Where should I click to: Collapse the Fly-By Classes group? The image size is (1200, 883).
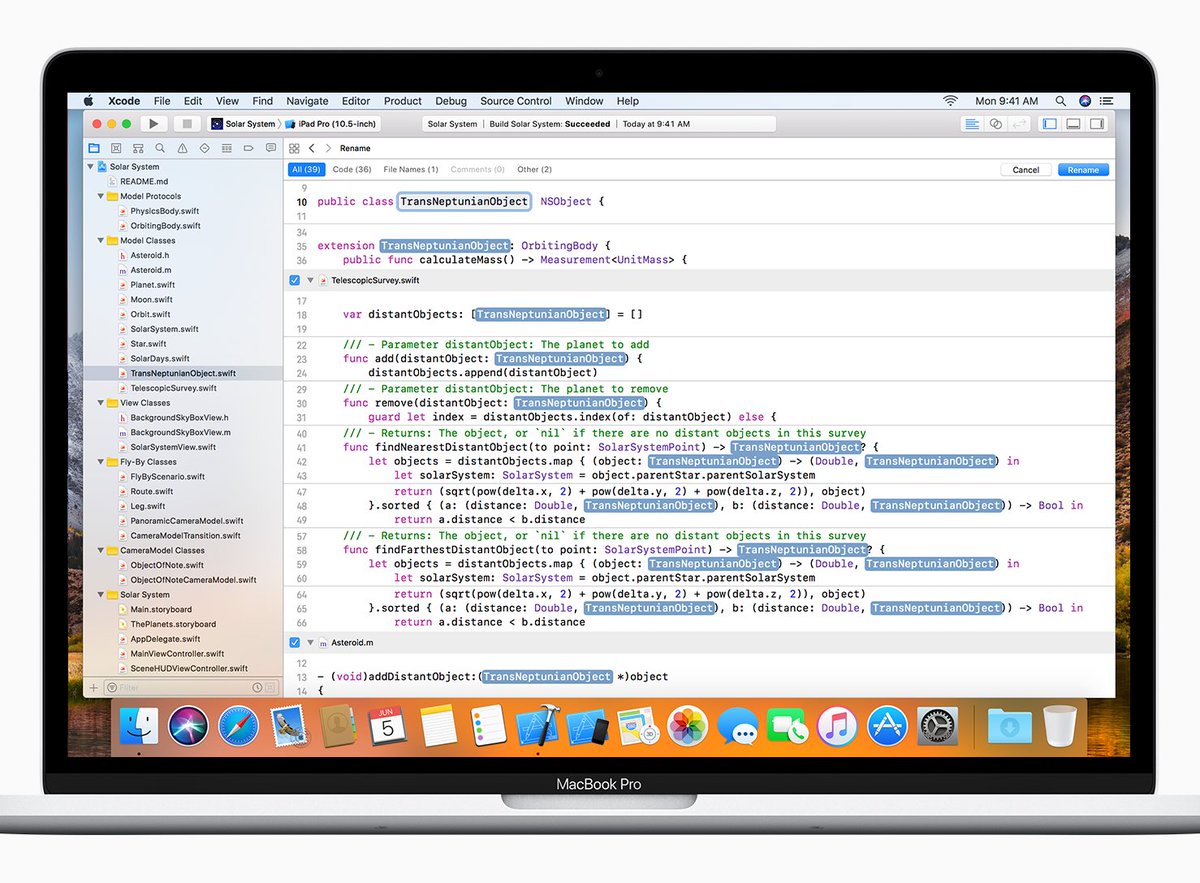101,462
